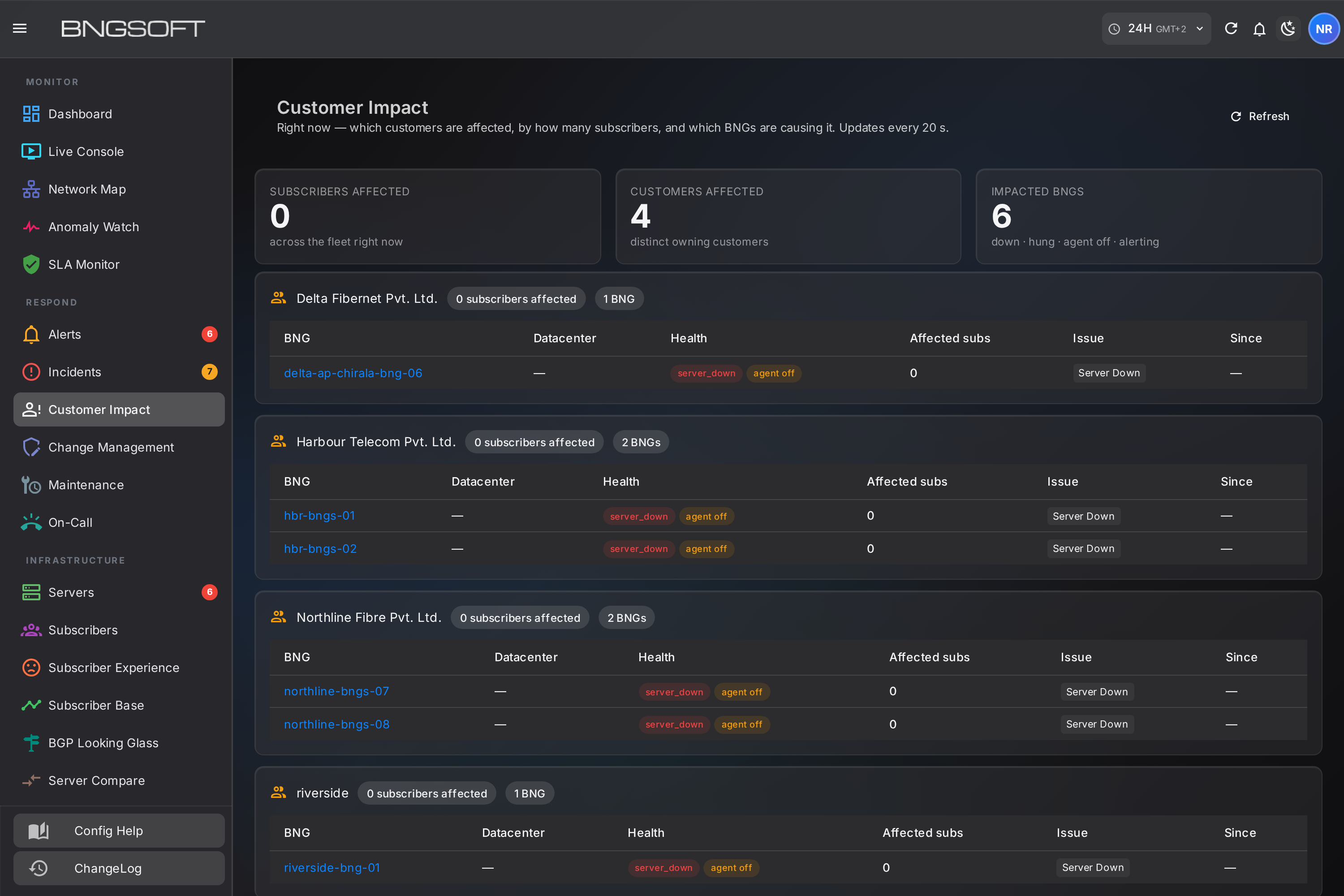Open the 24H GMT+2 time range dropdown
This screenshot has width=1344, height=896.
coord(1156,29)
